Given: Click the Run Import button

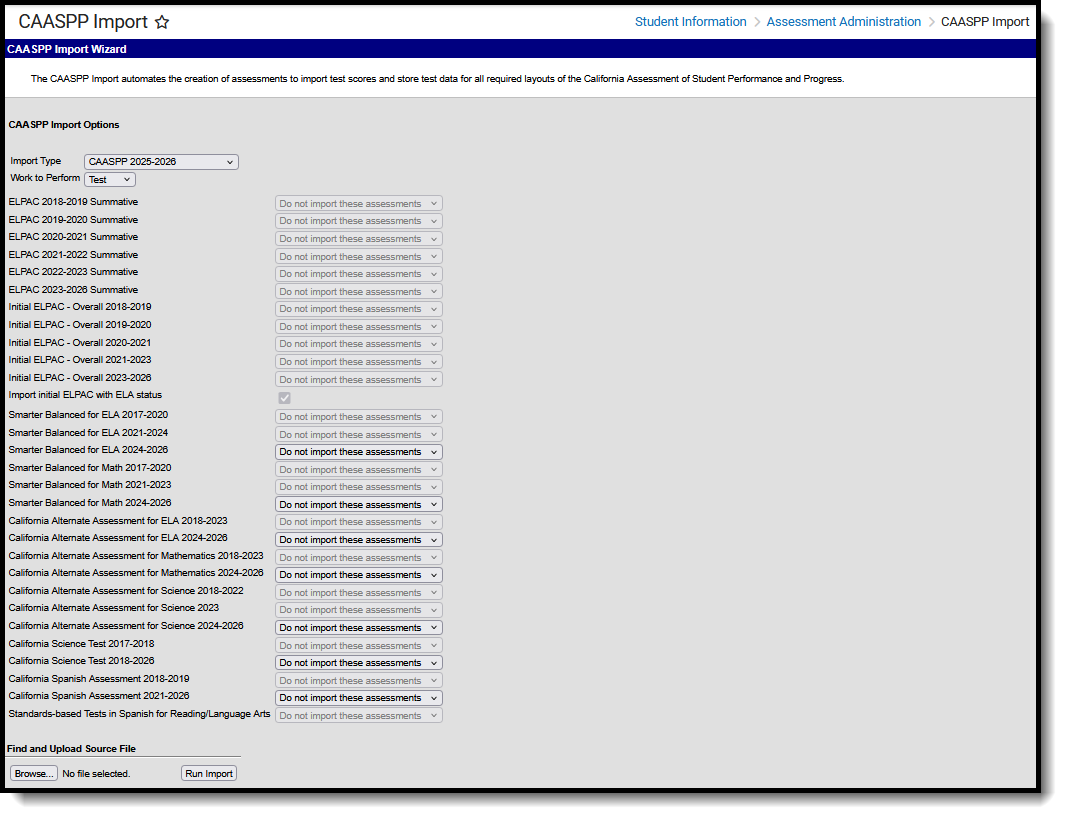Looking at the screenshot, I should click(x=209, y=774).
